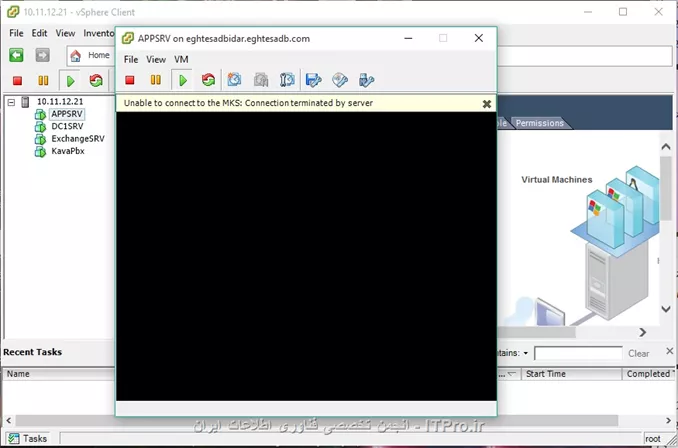Minimize the APPSRV console window
This screenshot has height=448, width=678.
pos(408,38)
